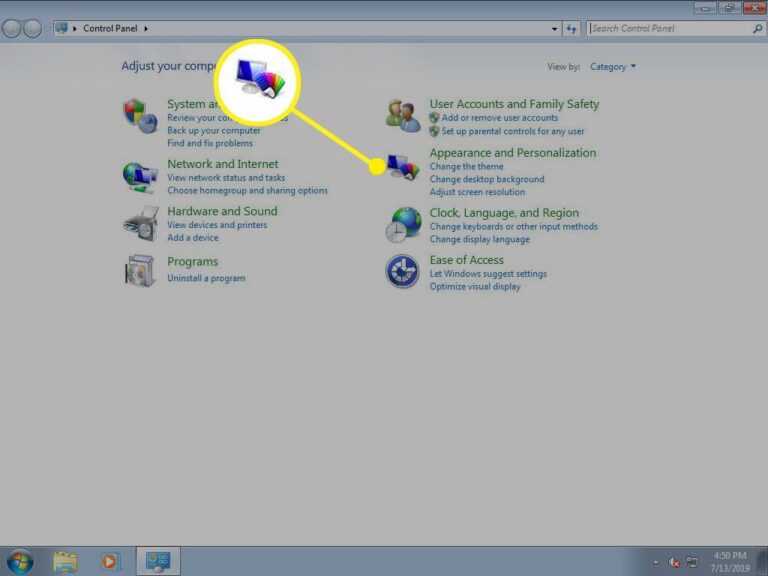Screen dimensions: 768x576
Task: Open Appearance and Personalization heading
Action: [x=513, y=153]
